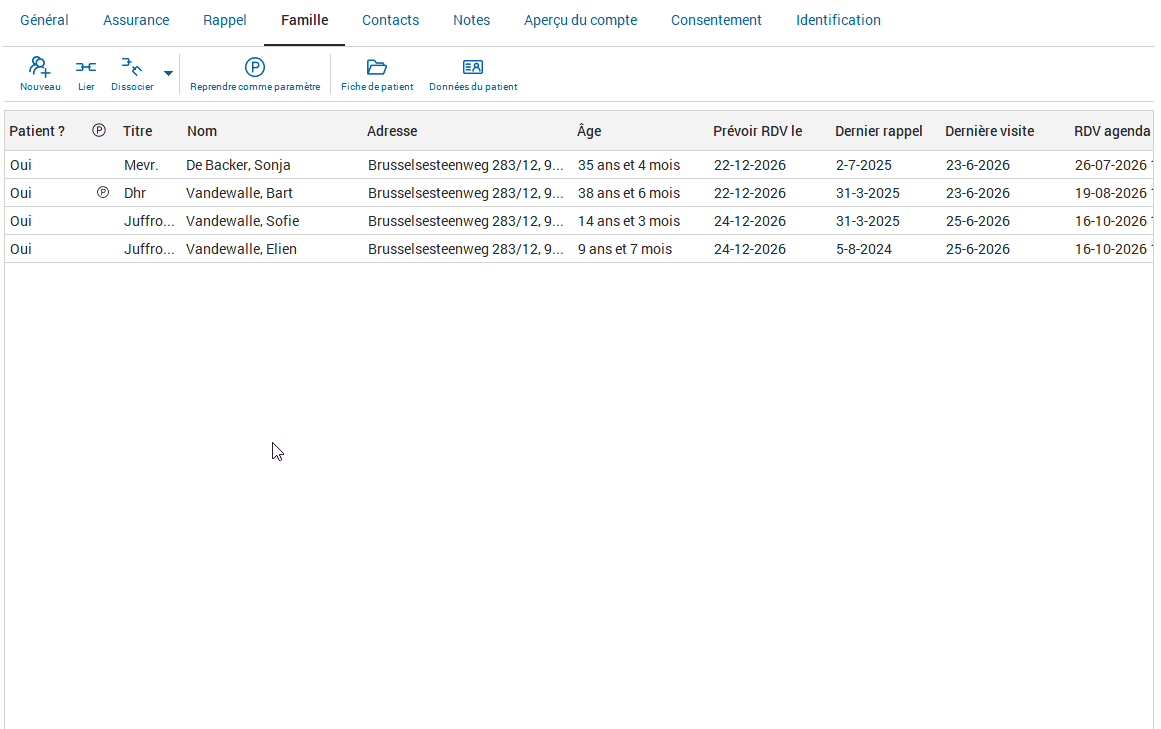Sort by the P column header icon
1161x729 pixels.
[98, 130]
